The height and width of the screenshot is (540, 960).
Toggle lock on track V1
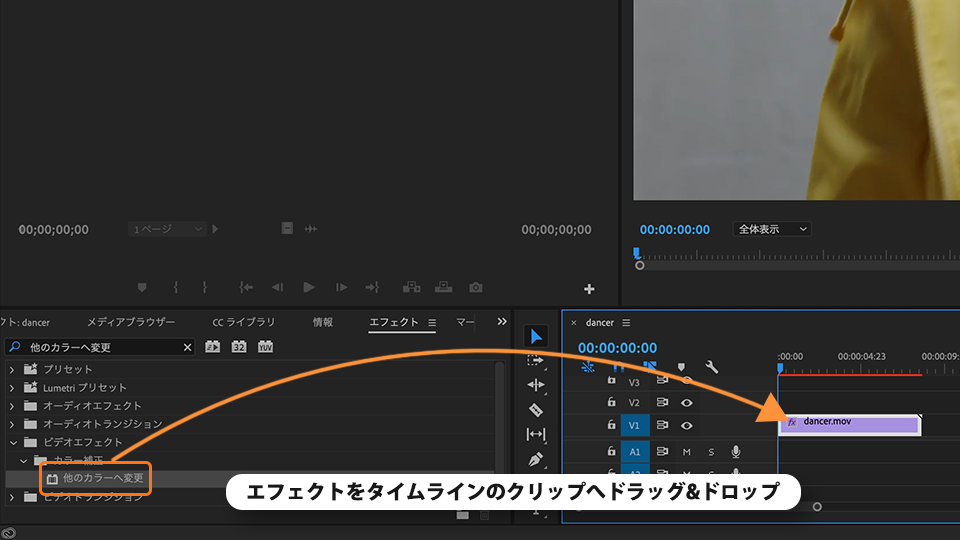pos(611,424)
